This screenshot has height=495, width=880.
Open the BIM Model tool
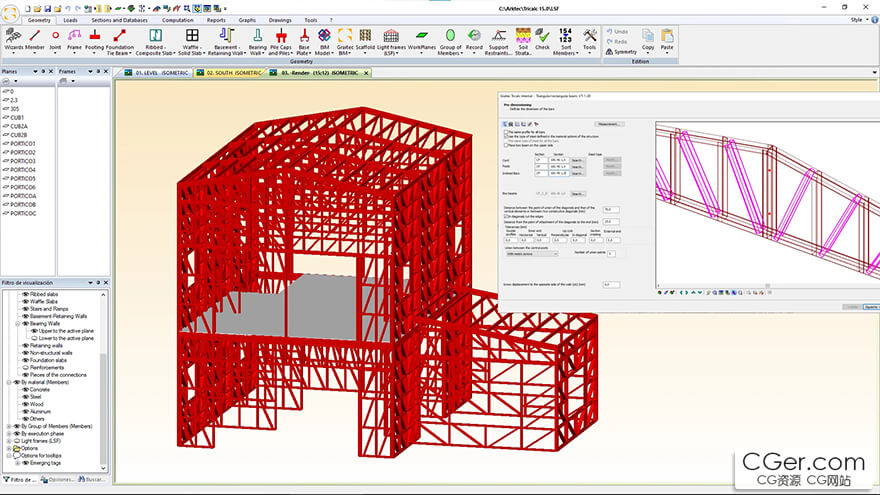coord(324,42)
